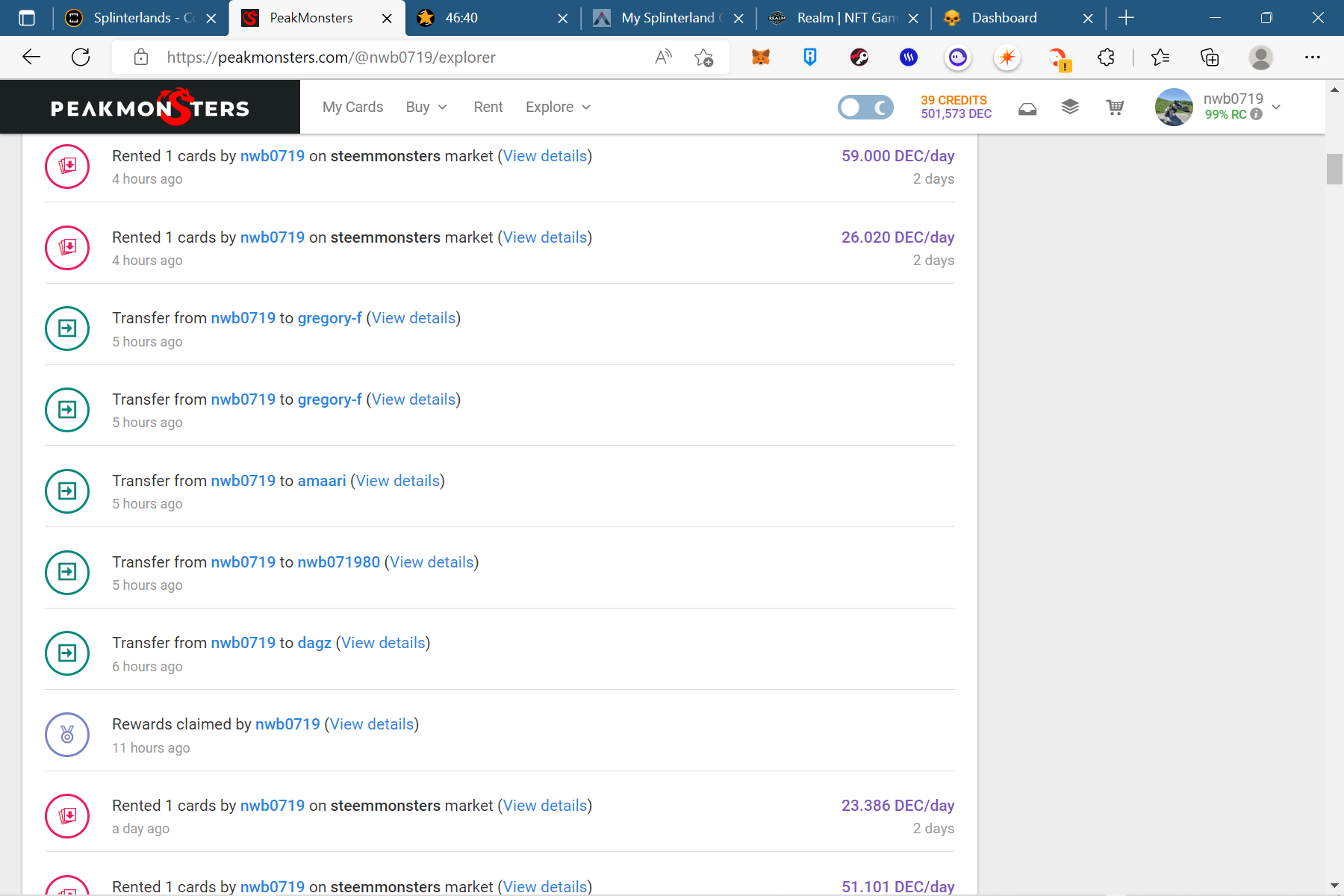Image resolution: width=1344 pixels, height=896 pixels.
Task: Click the page vertical scrollbar thumb
Action: point(1334,169)
